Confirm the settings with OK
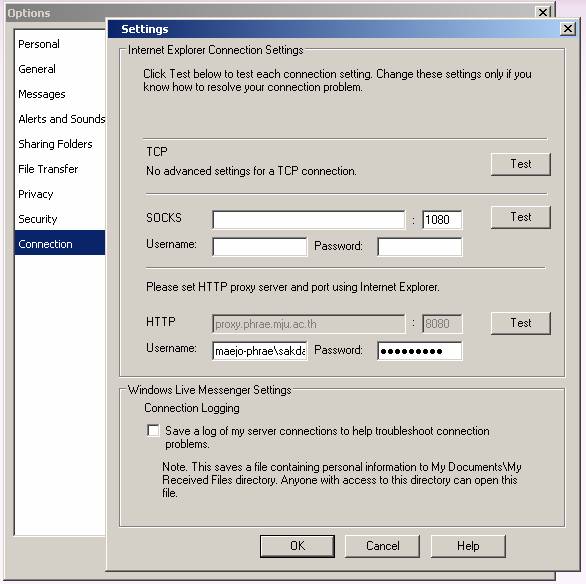586x584 pixels. pyautogui.click(x=297, y=546)
